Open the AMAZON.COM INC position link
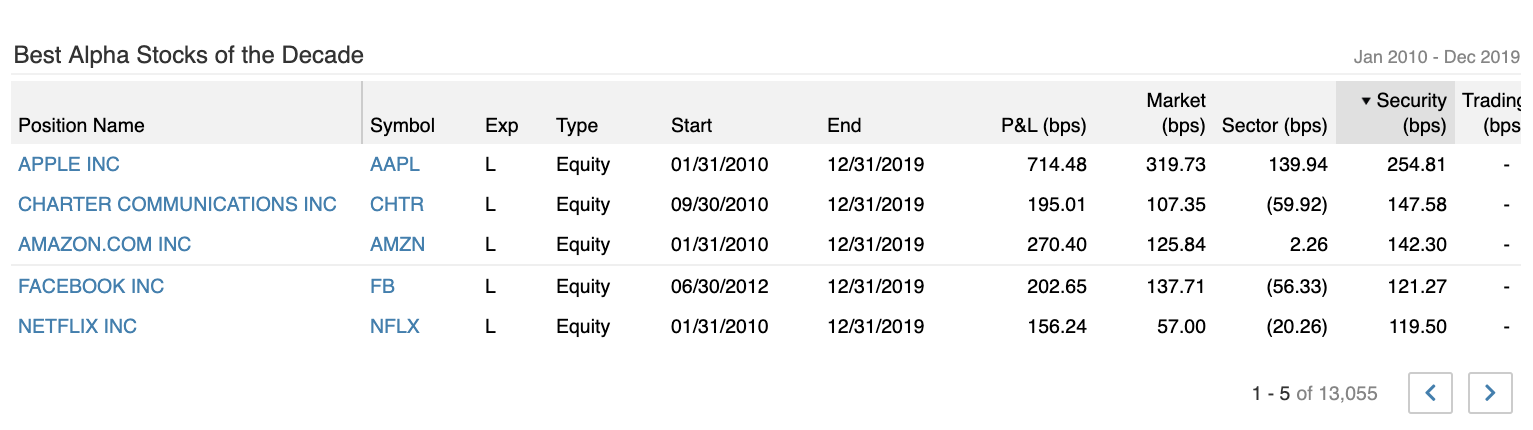The image size is (1533, 430). tap(104, 244)
